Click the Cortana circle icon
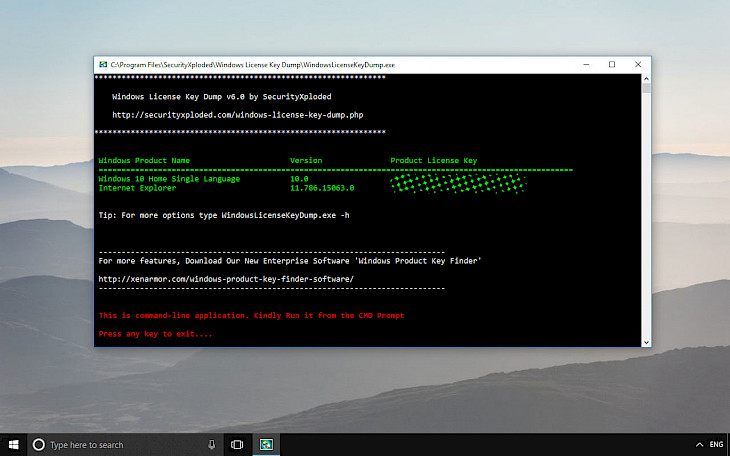 tap(39, 445)
